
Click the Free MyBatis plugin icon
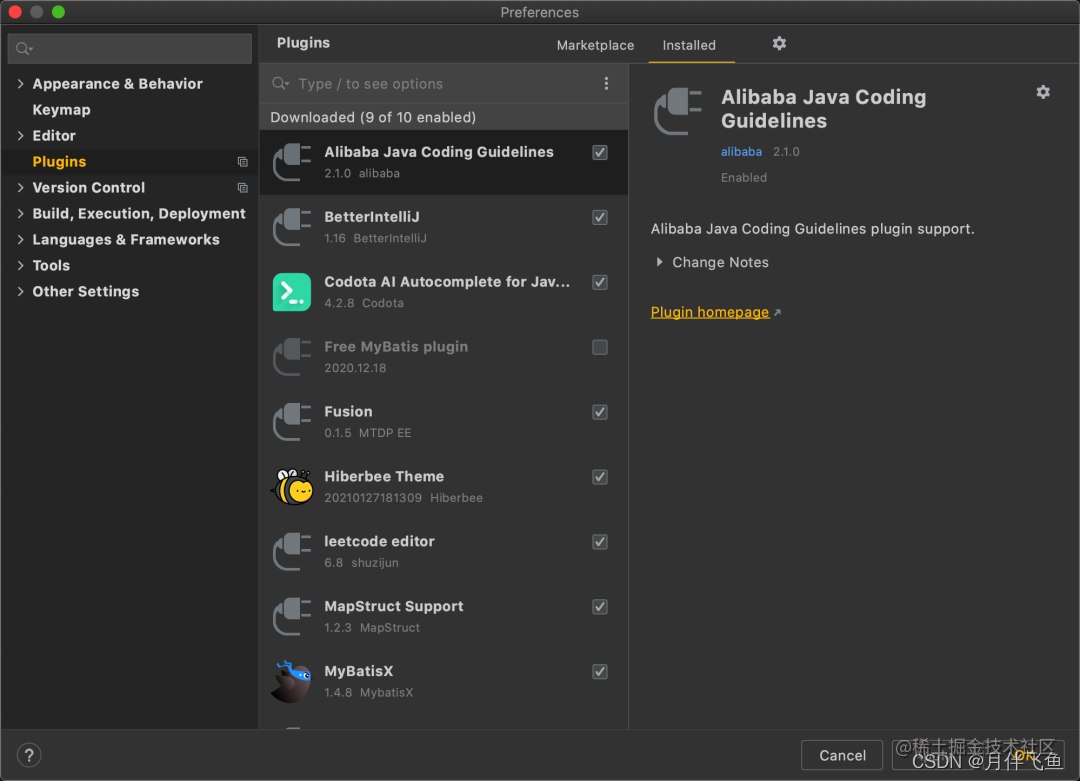point(293,357)
